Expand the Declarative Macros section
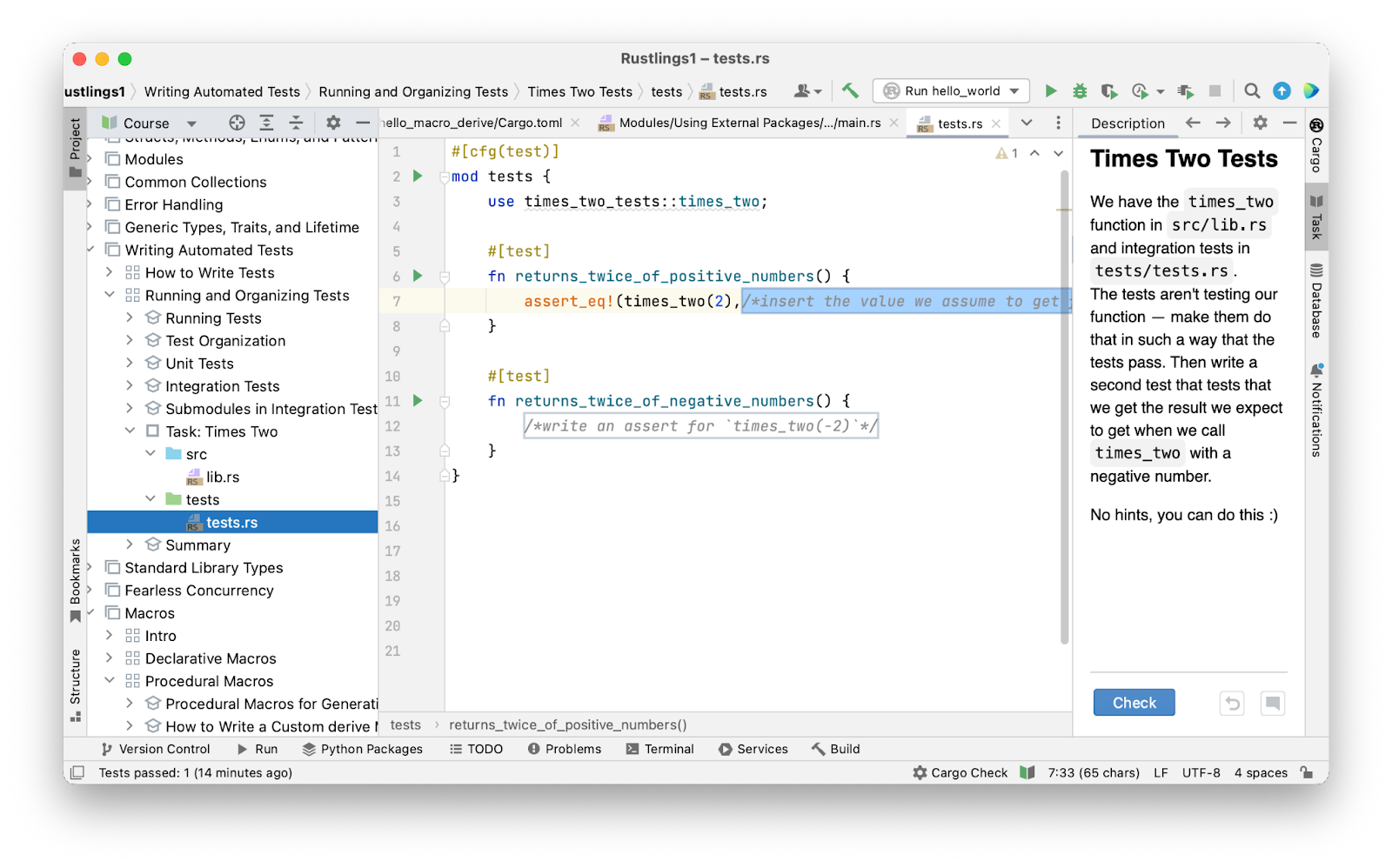 [x=110, y=658]
